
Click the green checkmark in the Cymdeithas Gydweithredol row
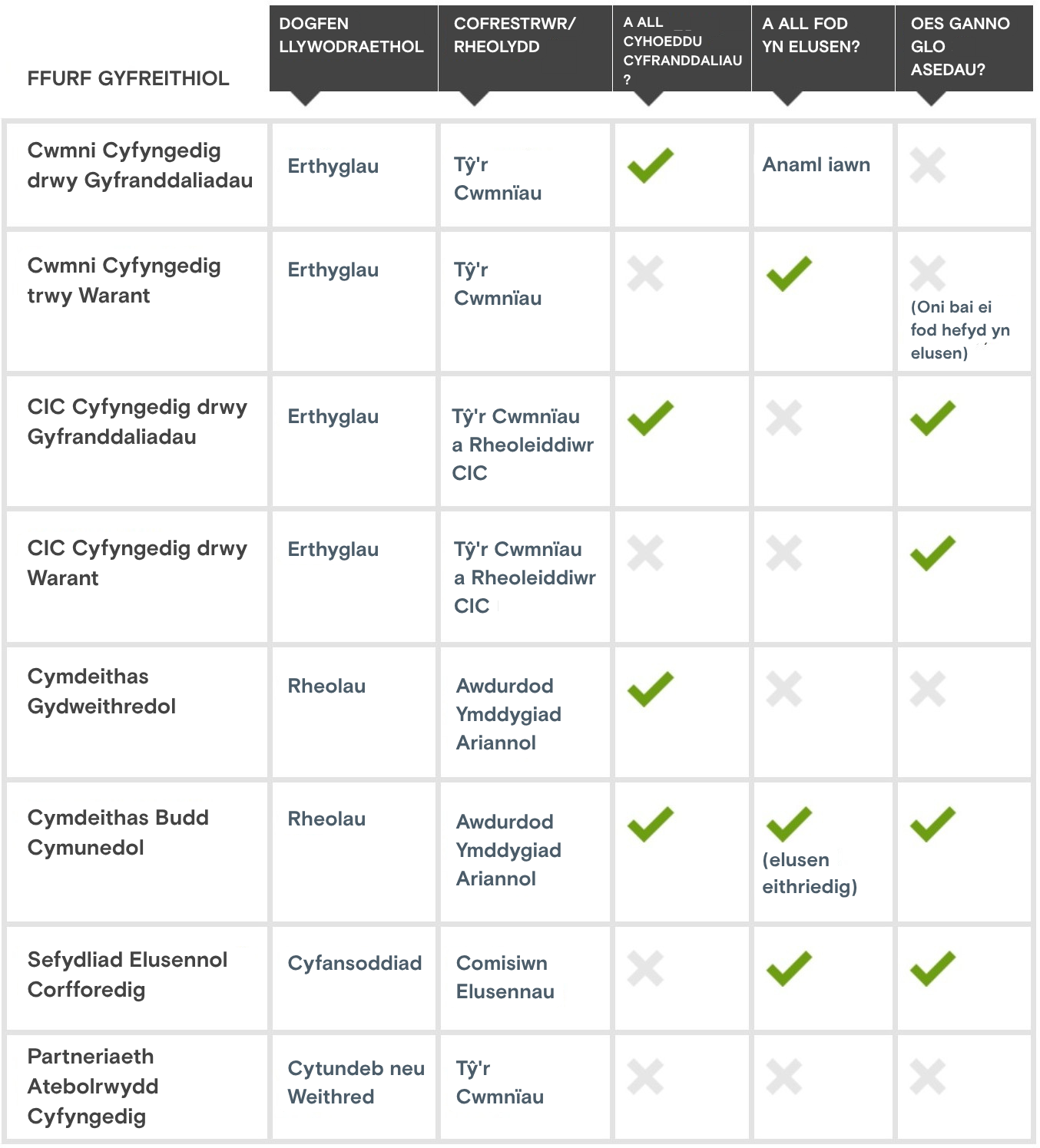tap(650, 689)
